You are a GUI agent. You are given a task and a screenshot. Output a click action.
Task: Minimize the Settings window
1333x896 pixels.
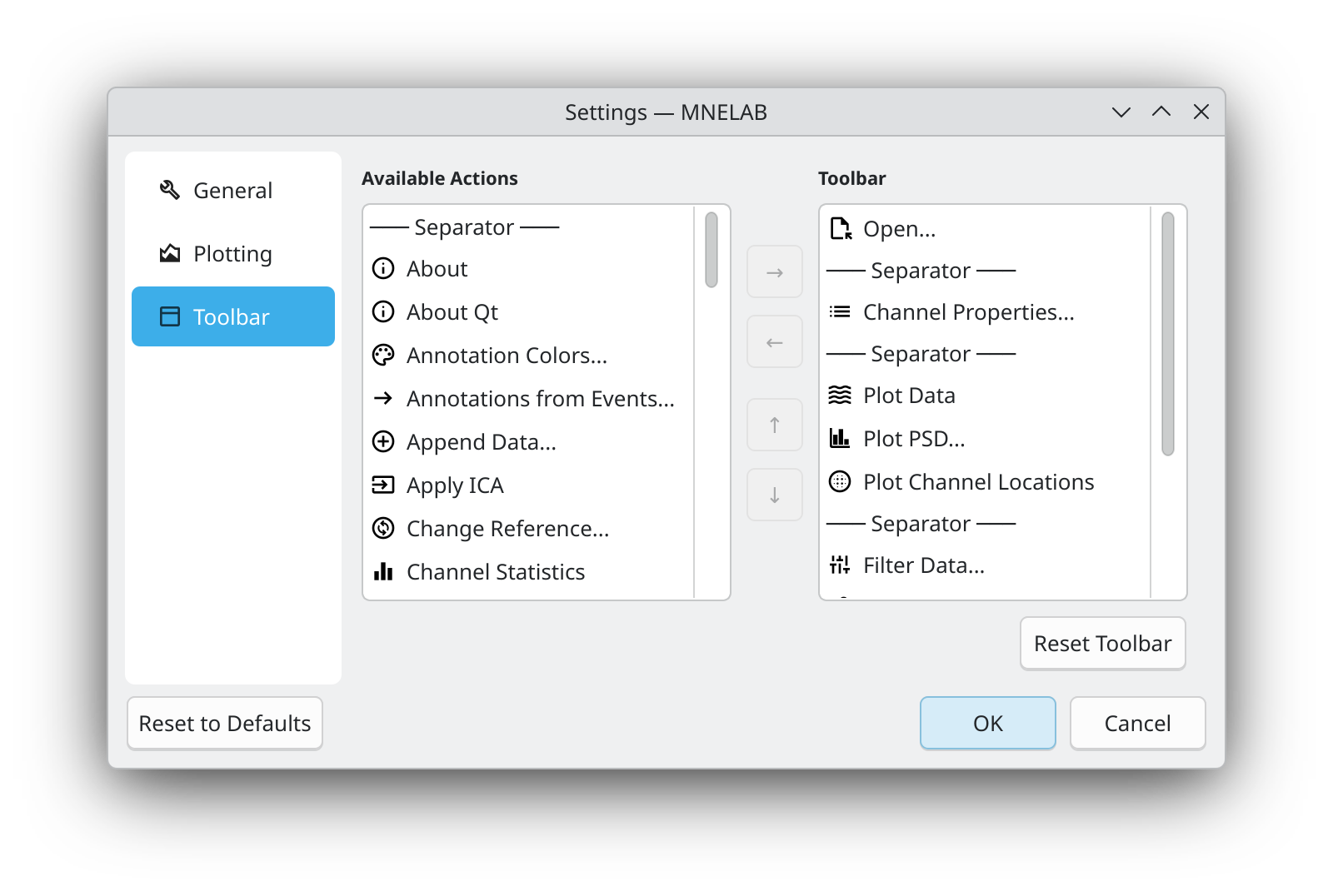[1121, 112]
